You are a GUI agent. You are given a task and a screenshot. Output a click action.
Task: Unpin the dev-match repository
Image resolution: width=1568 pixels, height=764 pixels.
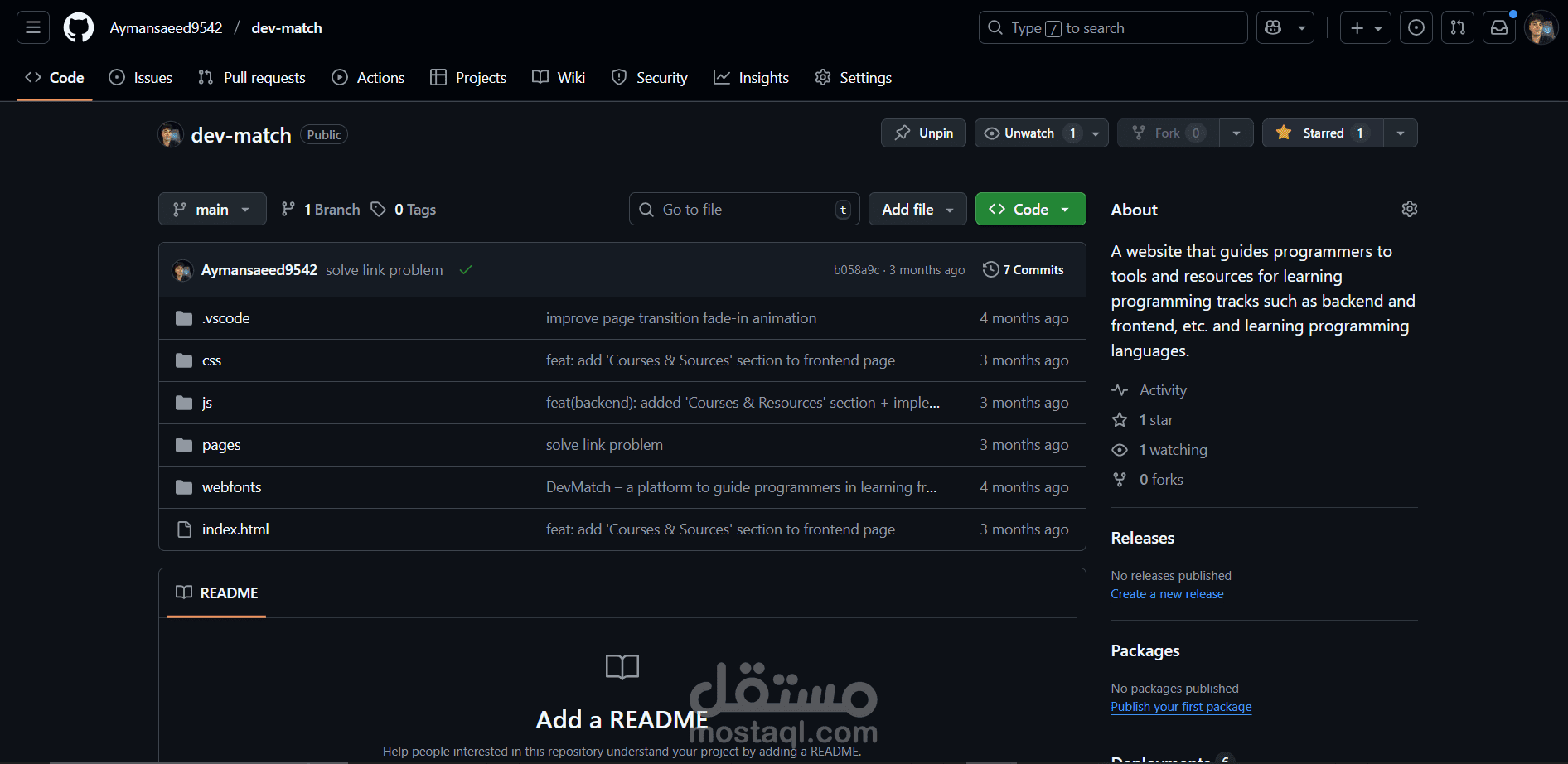(x=923, y=133)
